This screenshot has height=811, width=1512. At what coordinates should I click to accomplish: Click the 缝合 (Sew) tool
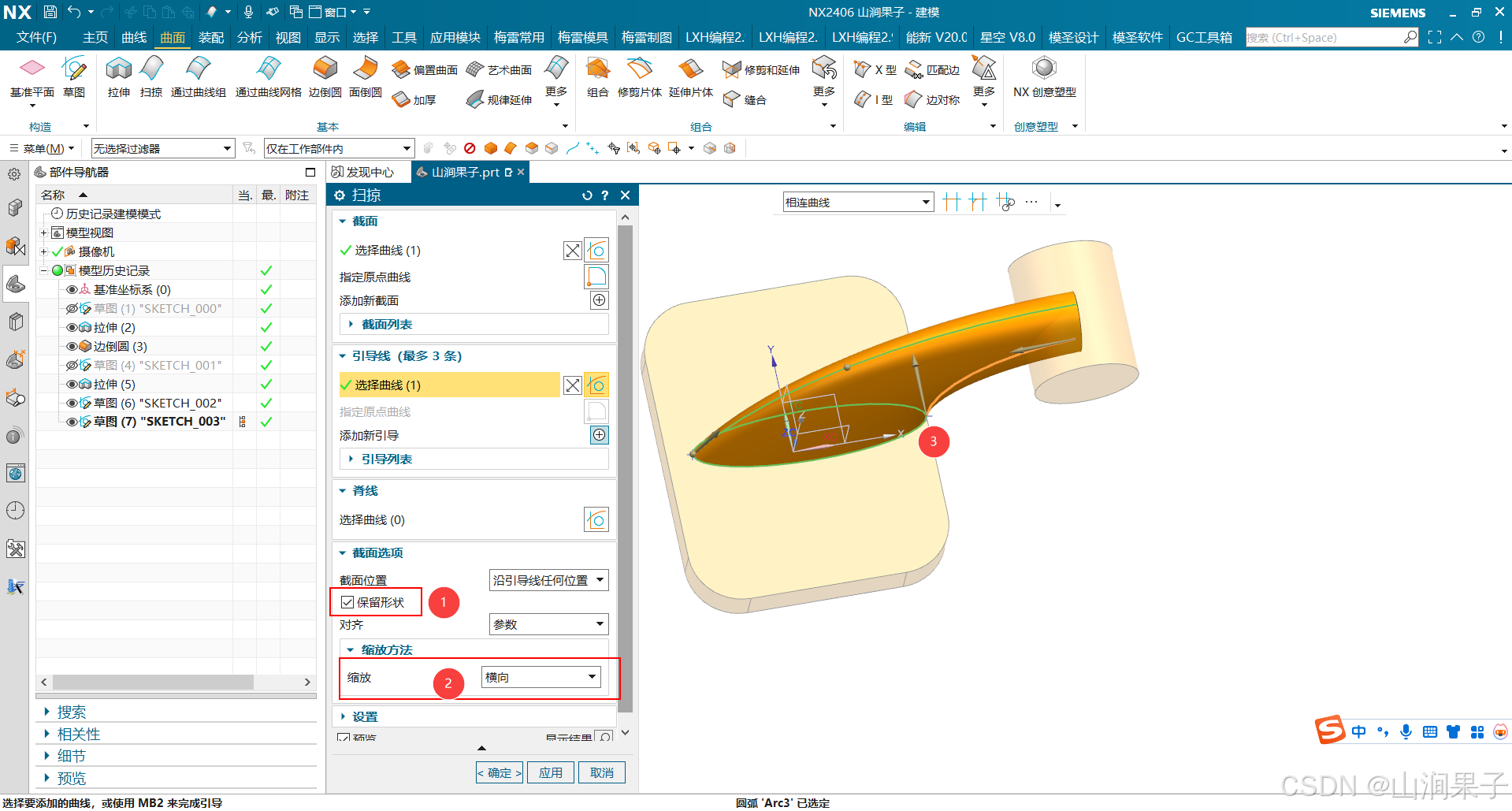pos(745,100)
